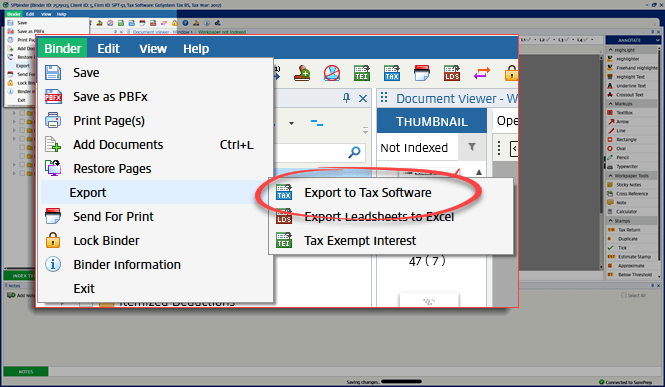Screen dimensions: 665x387
Task: Click the filter funnel icon beside Not Indexed
Action: coord(472,147)
